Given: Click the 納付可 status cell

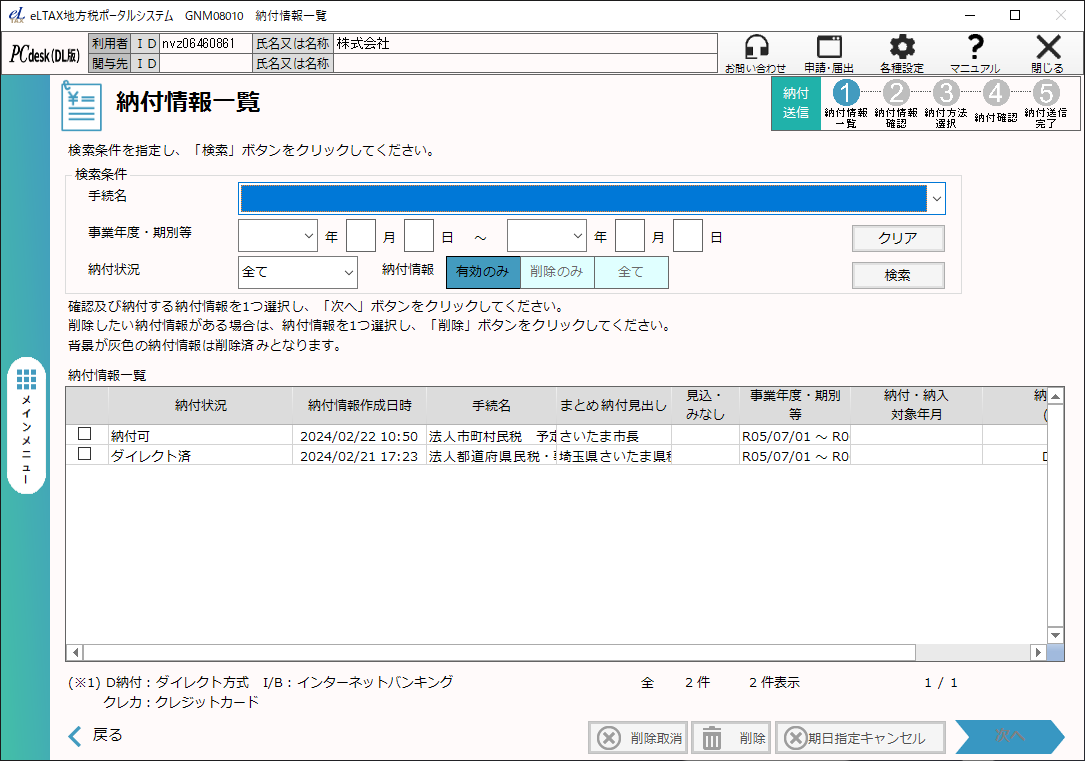Looking at the screenshot, I should (201, 436).
